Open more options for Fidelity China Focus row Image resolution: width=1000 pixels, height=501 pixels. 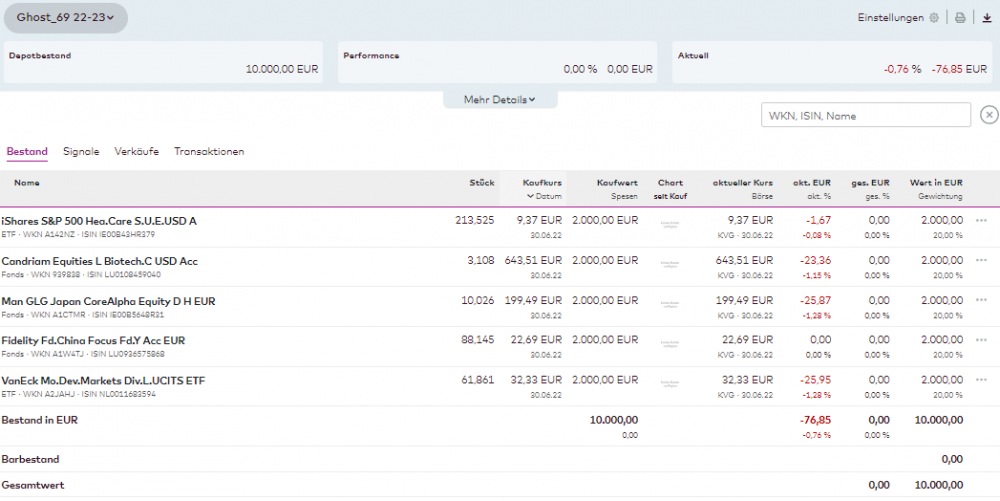[982, 340]
